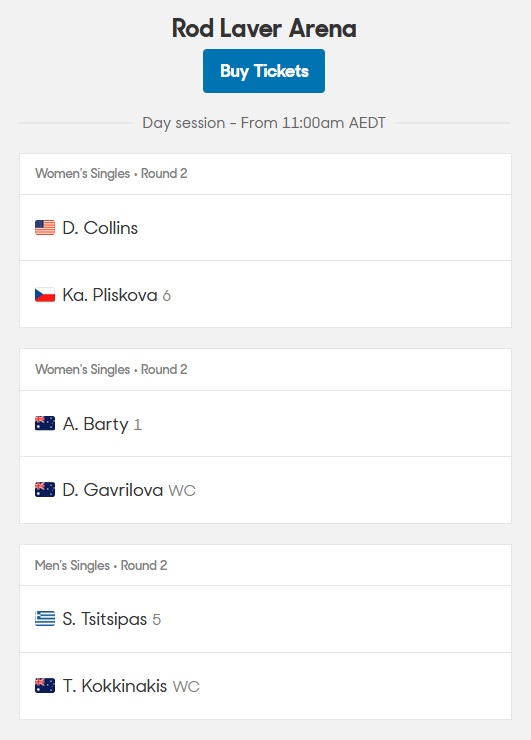This screenshot has width=531, height=740.
Task: Open Ka. Pliskova player profile
Action: pos(110,295)
